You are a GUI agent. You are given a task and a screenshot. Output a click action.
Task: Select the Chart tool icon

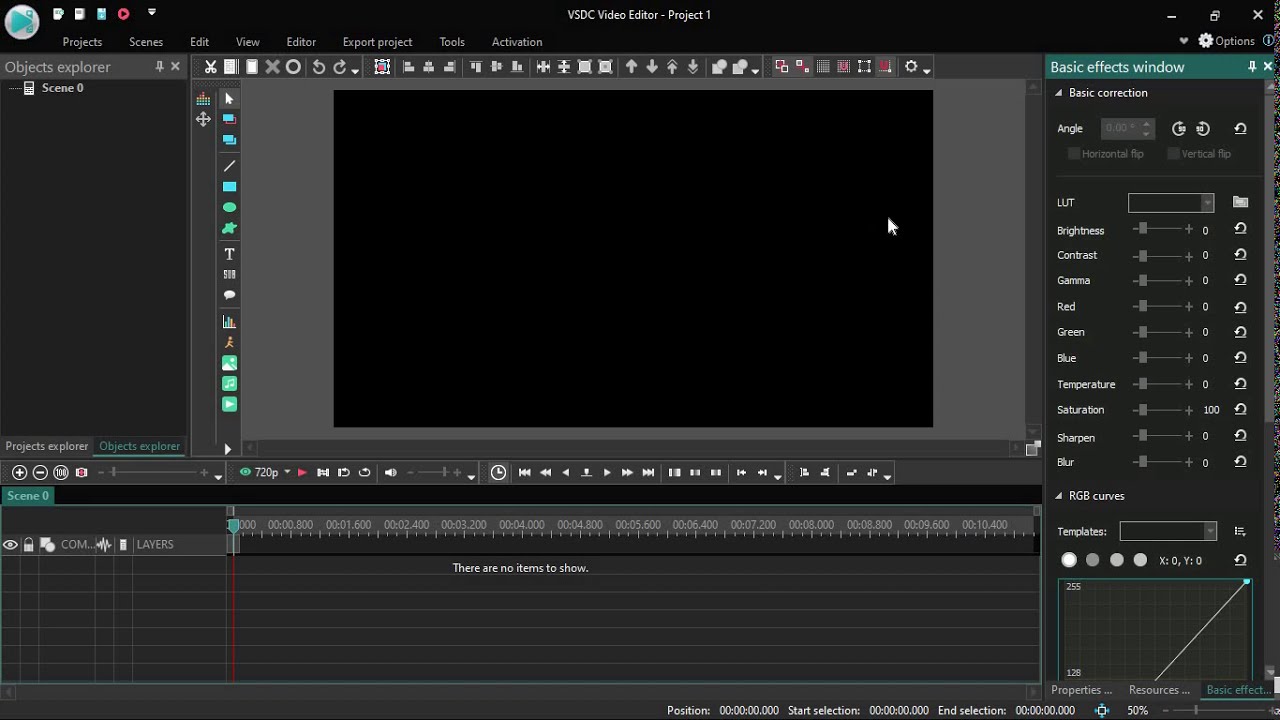pyautogui.click(x=229, y=322)
